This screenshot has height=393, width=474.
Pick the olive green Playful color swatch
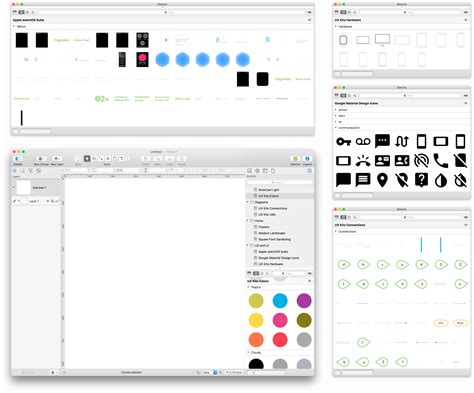(304, 320)
